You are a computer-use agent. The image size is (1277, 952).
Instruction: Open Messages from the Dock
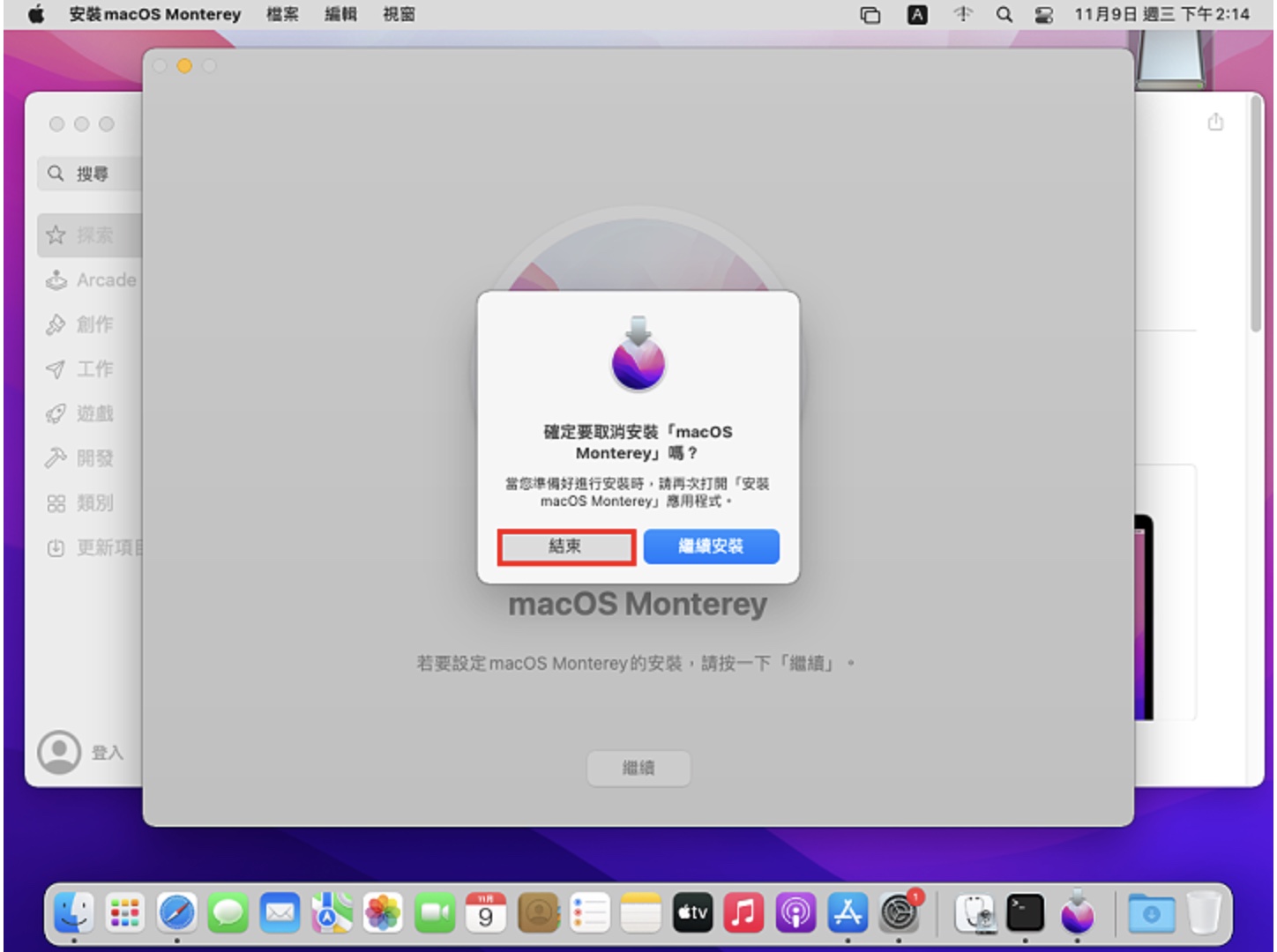pyautogui.click(x=228, y=912)
